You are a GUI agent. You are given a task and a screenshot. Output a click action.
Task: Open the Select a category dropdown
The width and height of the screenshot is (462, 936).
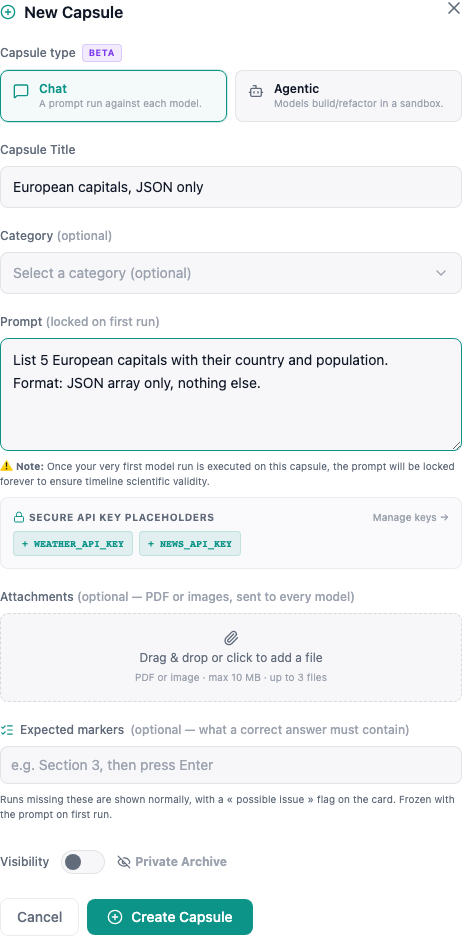coord(231,273)
